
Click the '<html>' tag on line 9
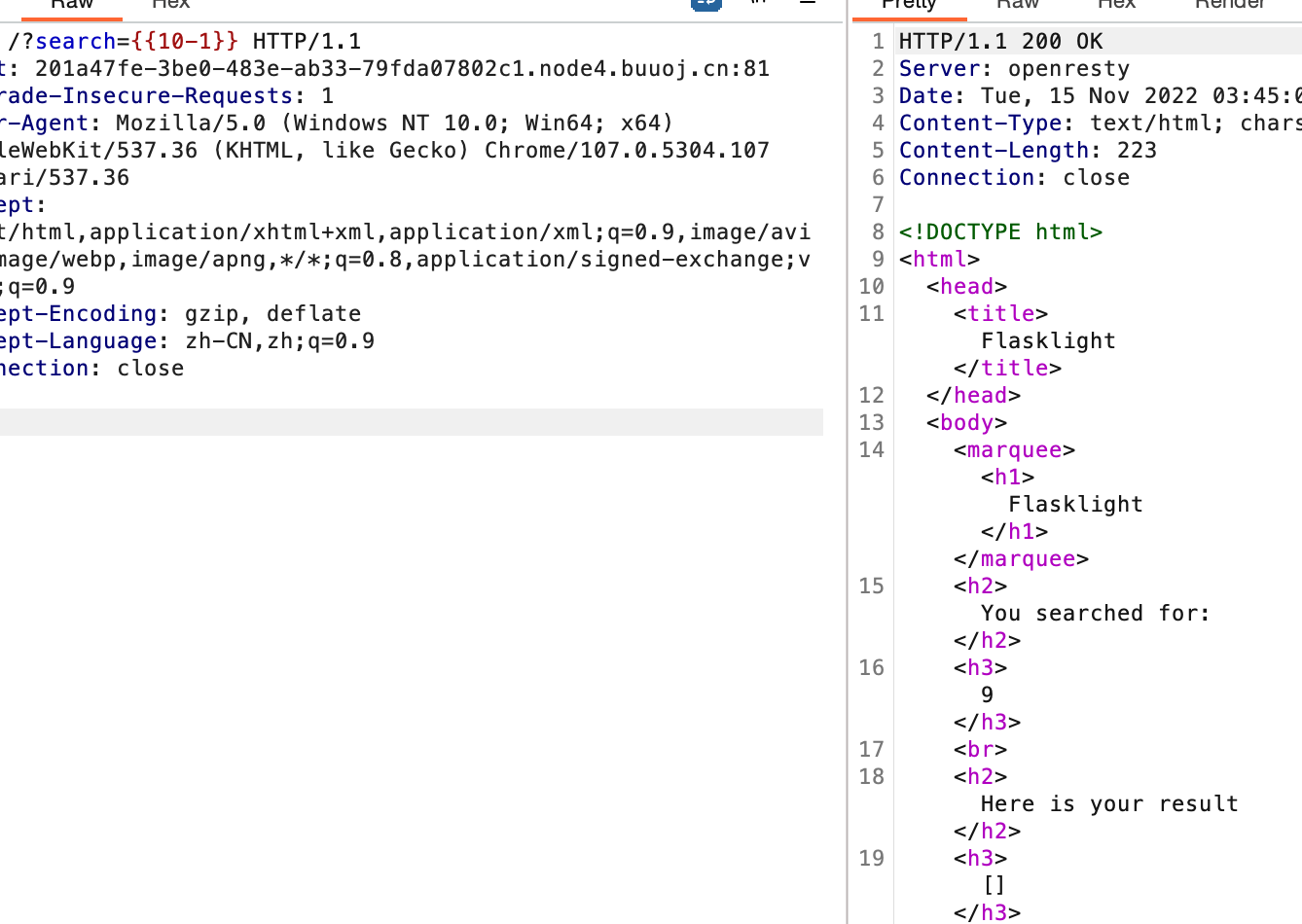coord(939,259)
